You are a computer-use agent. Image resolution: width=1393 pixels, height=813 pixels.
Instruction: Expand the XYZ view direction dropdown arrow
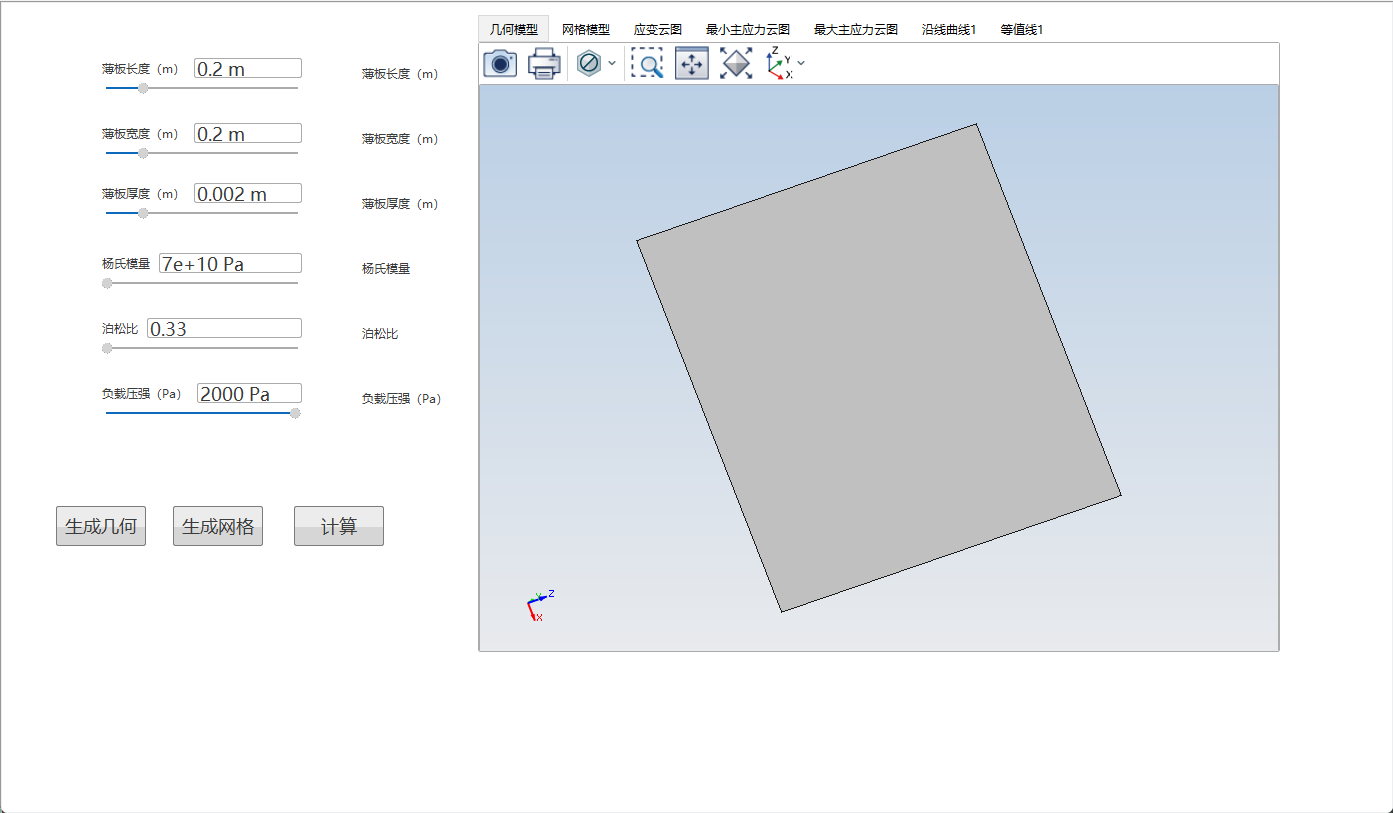tap(801, 63)
